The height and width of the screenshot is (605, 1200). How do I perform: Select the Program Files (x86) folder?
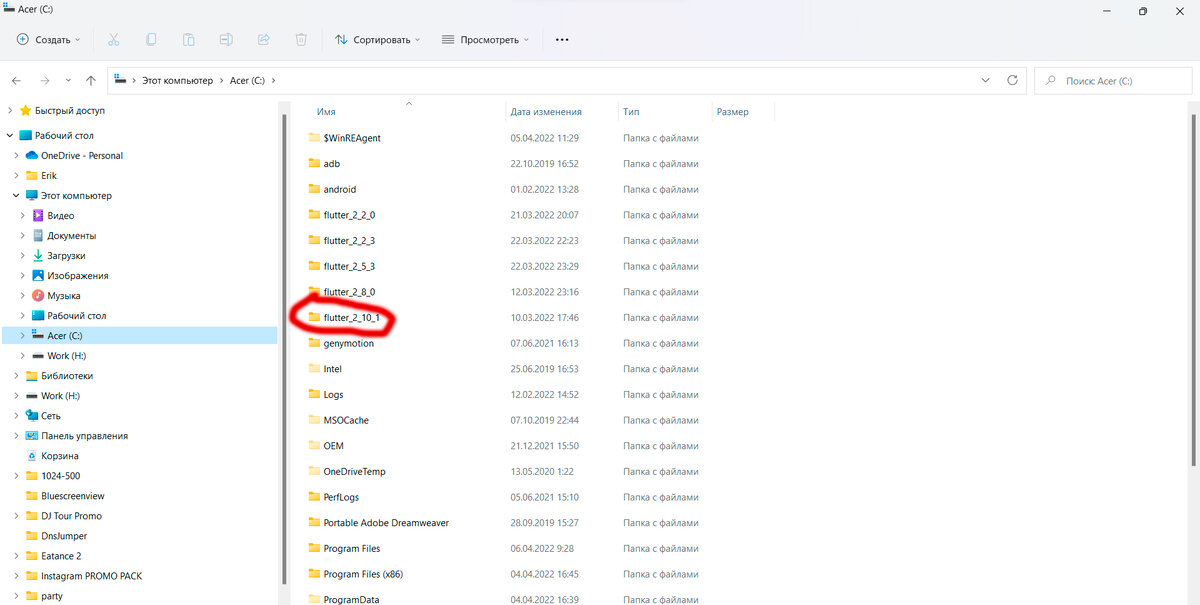click(x=363, y=574)
